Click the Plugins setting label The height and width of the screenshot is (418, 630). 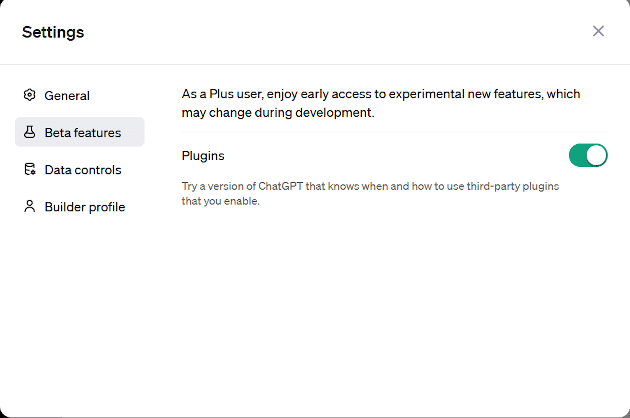tap(203, 156)
